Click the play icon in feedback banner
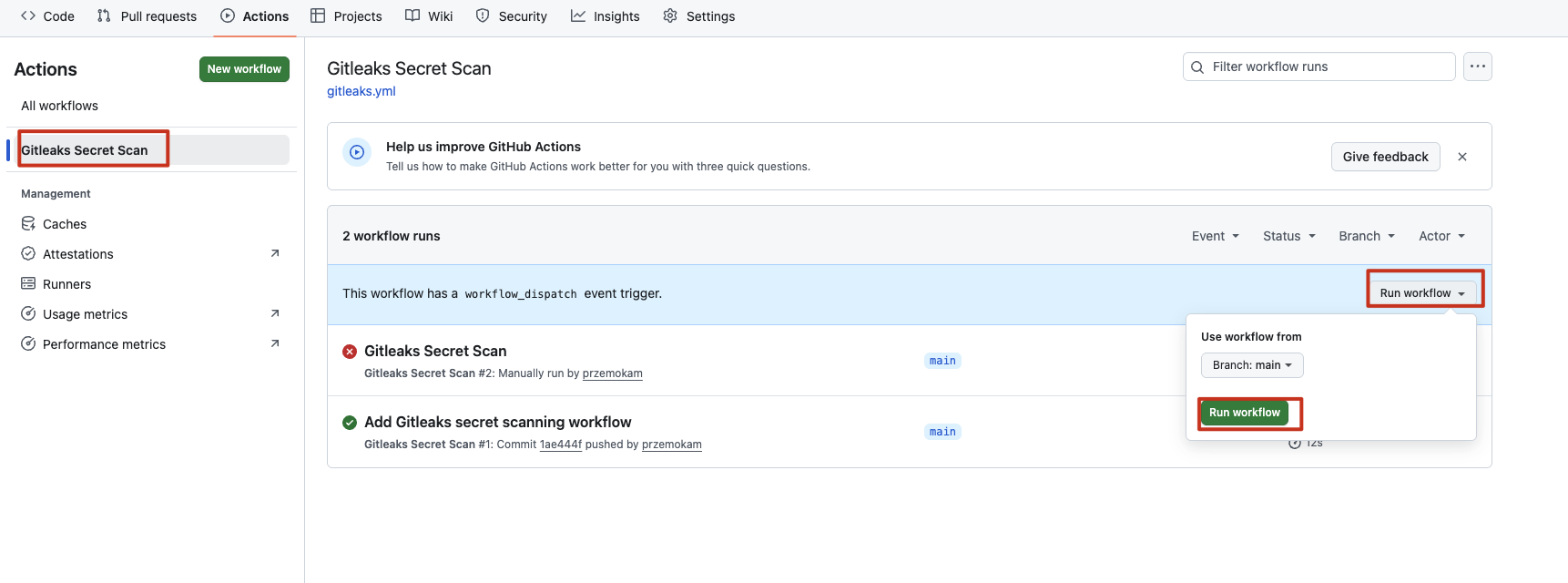The width and height of the screenshot is (1568, 583). [x=357, y=153]
